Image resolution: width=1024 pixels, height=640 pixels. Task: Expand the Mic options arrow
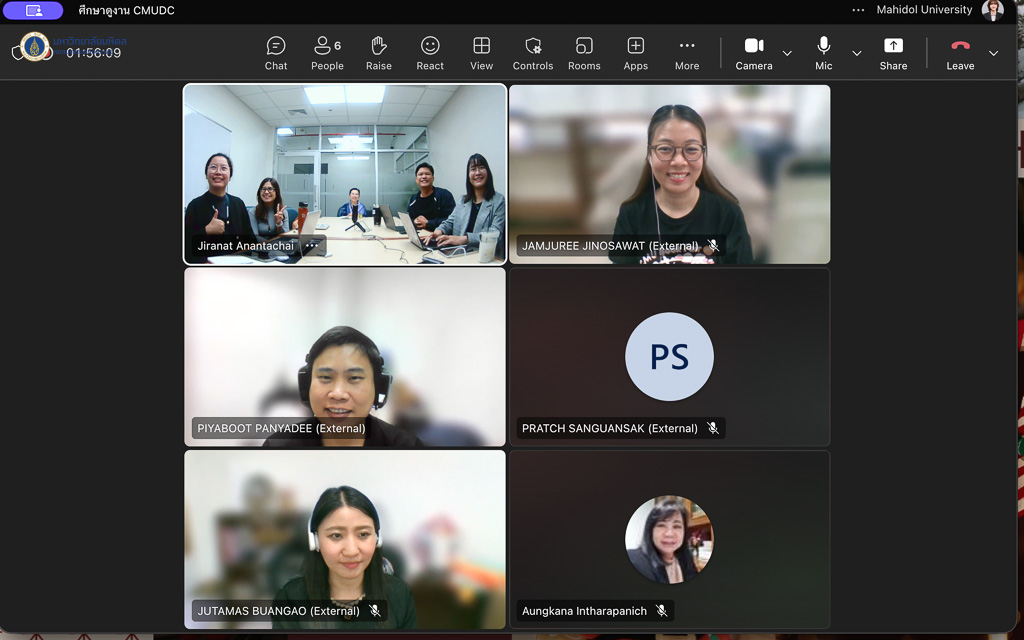point(856,53)
